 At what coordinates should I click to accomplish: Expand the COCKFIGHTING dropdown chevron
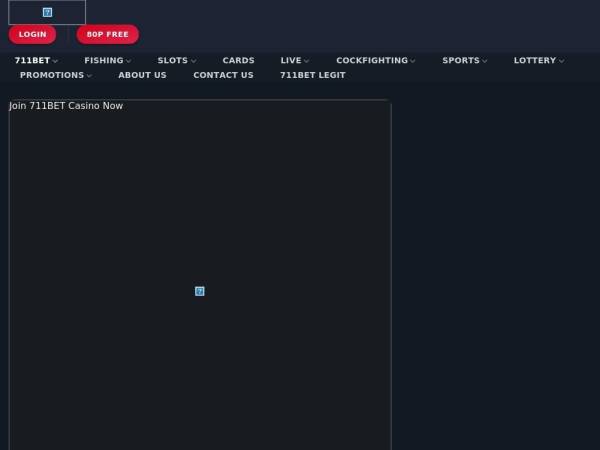(412, 61)
